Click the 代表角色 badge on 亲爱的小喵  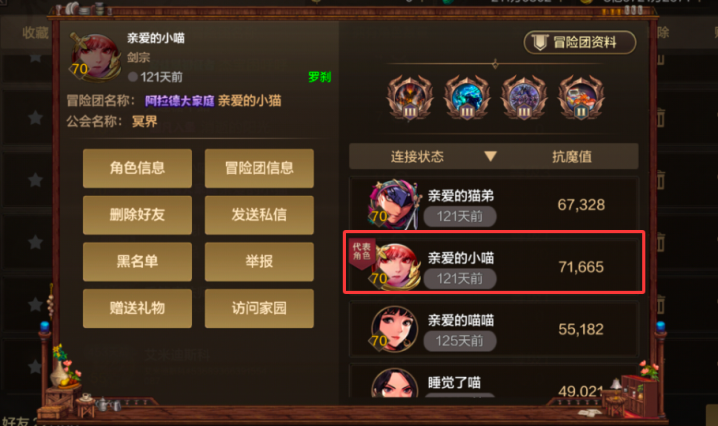[362, 251]
